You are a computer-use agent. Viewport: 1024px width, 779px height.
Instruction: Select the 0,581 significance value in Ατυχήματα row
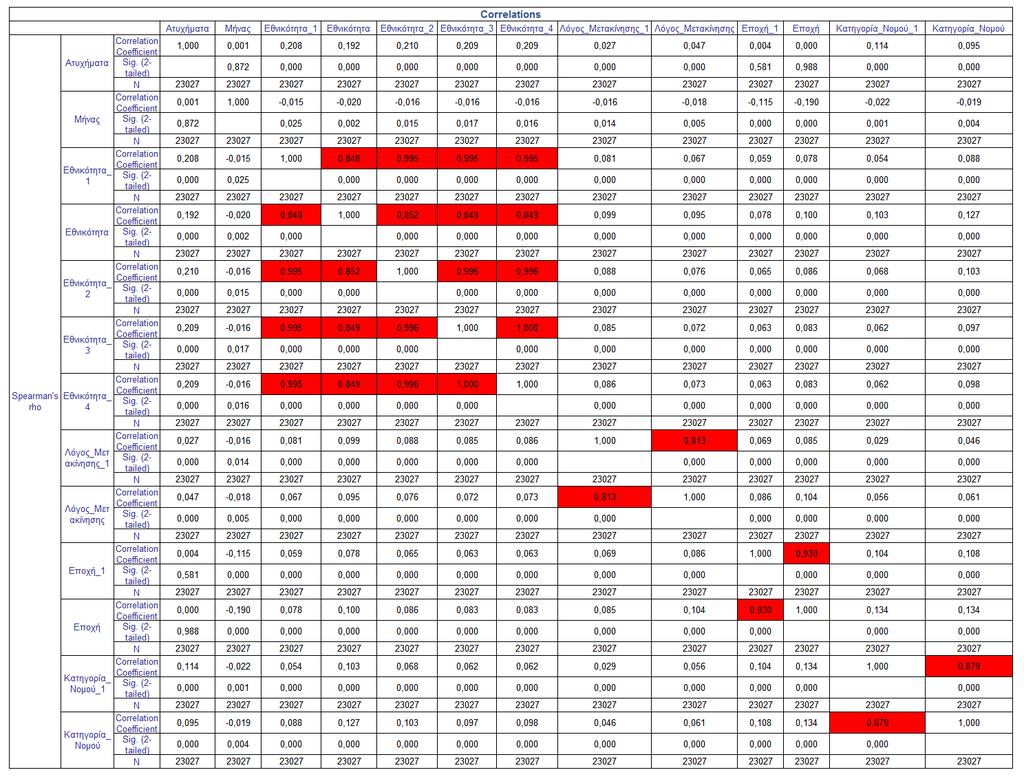pyautogui.click(x=760, y=67)
